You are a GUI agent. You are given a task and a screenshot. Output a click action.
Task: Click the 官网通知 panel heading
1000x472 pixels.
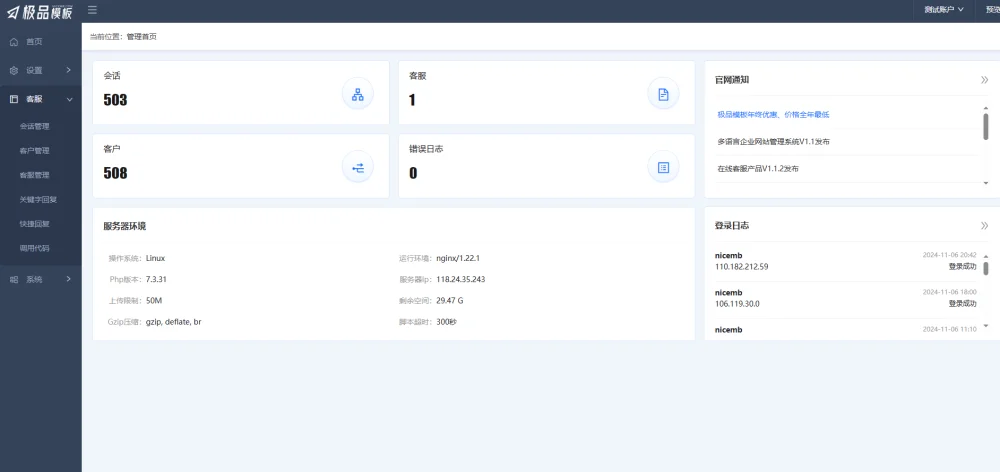pos(732,80)
